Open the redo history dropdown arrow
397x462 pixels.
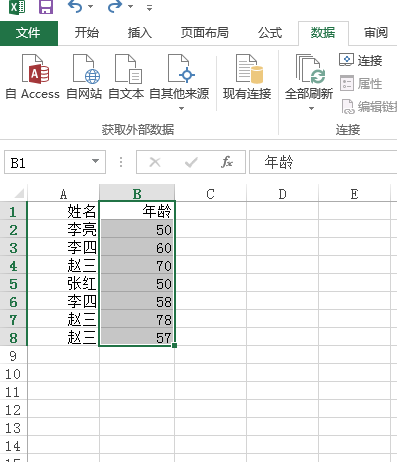(130, 6)
